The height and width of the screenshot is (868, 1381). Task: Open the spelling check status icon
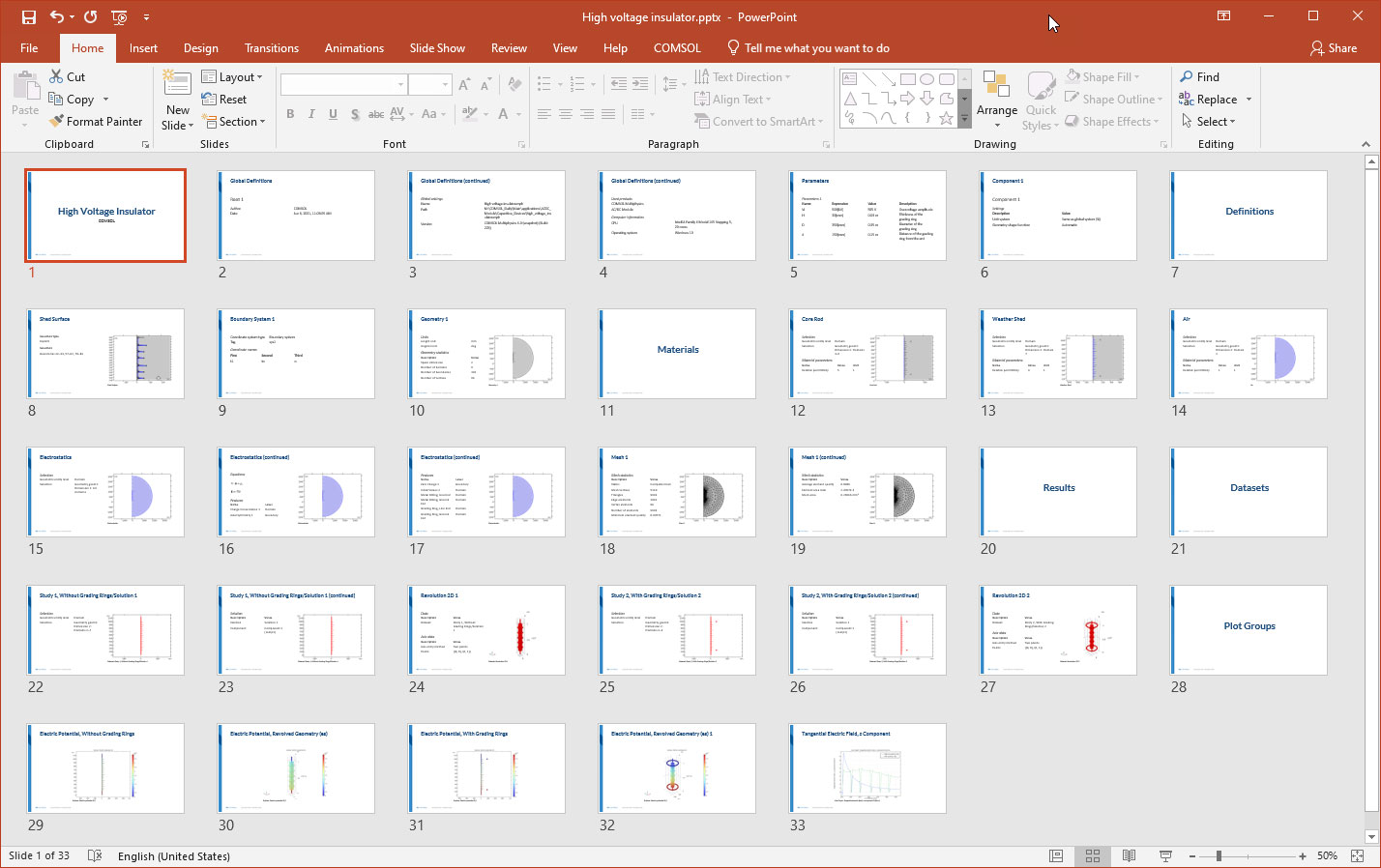[x=95, y=856]
